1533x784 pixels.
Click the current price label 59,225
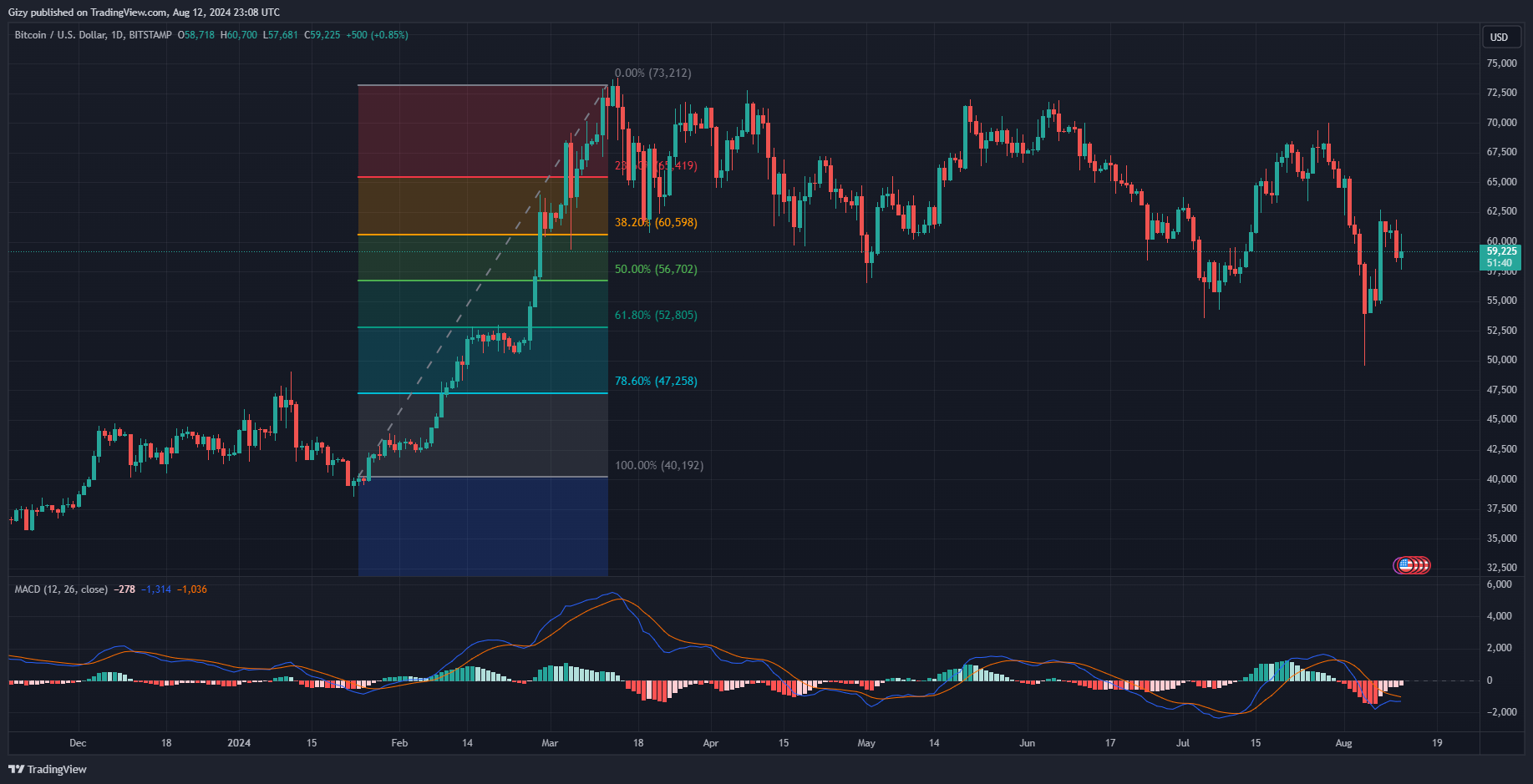click(1501, 251)
